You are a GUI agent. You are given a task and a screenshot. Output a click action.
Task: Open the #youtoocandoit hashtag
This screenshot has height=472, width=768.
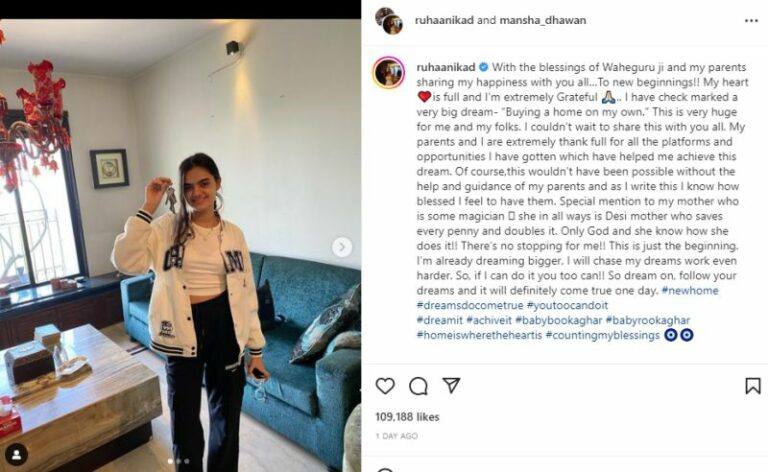tap(567, 306)
